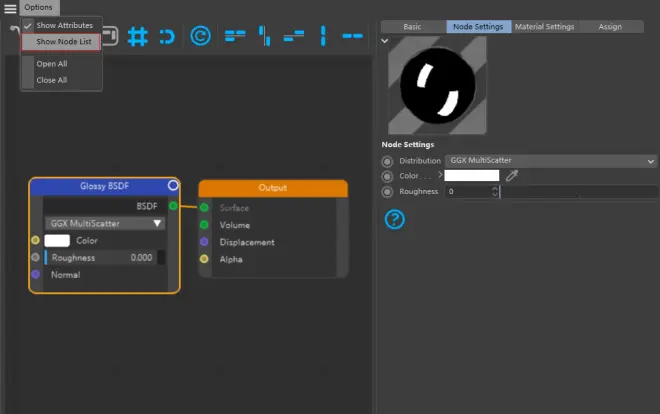Click the Node Settings section heading
Viewport: 660px width, 414px height.
click(407, 145)
